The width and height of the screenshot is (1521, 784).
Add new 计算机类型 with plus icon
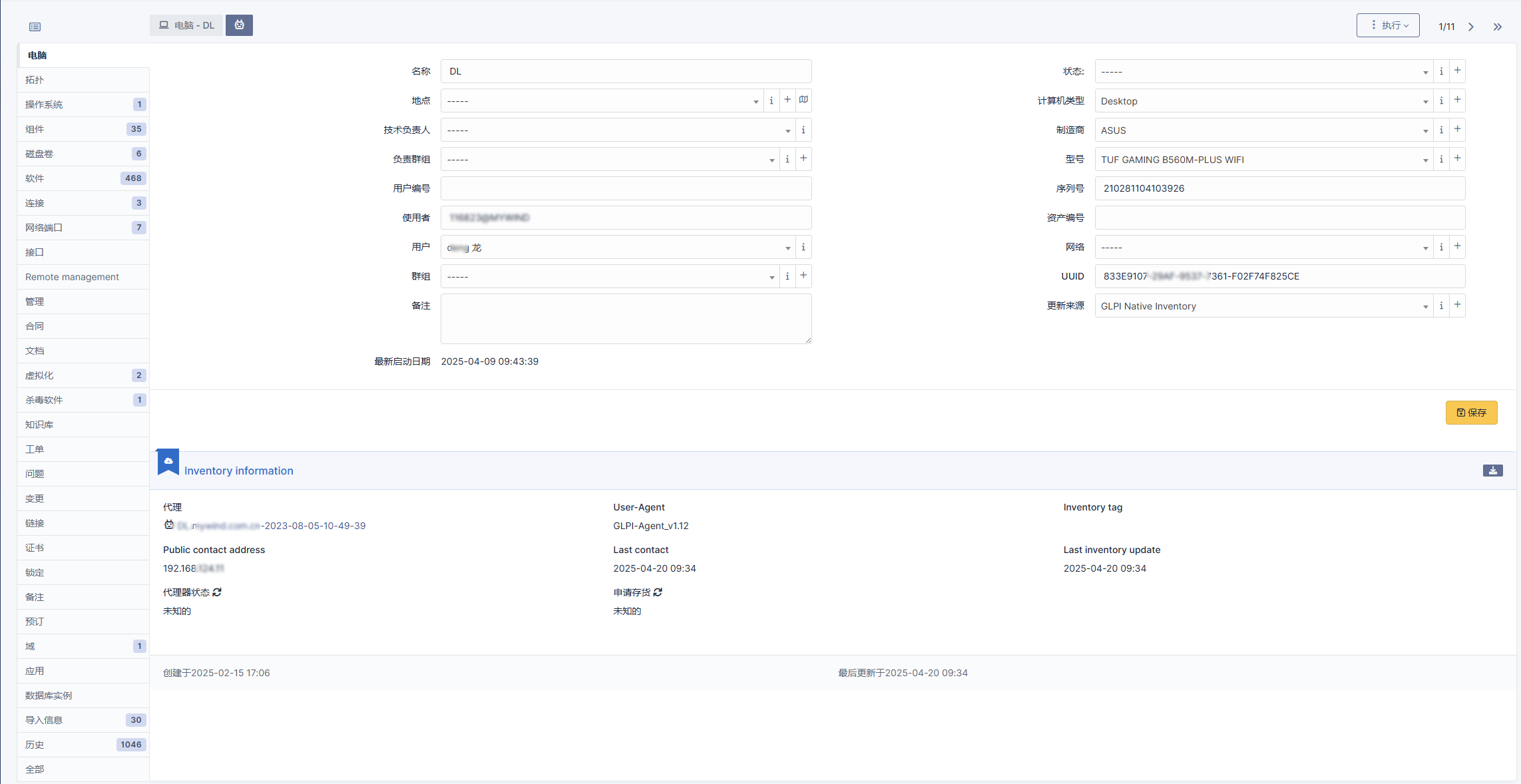(1458, 100)
